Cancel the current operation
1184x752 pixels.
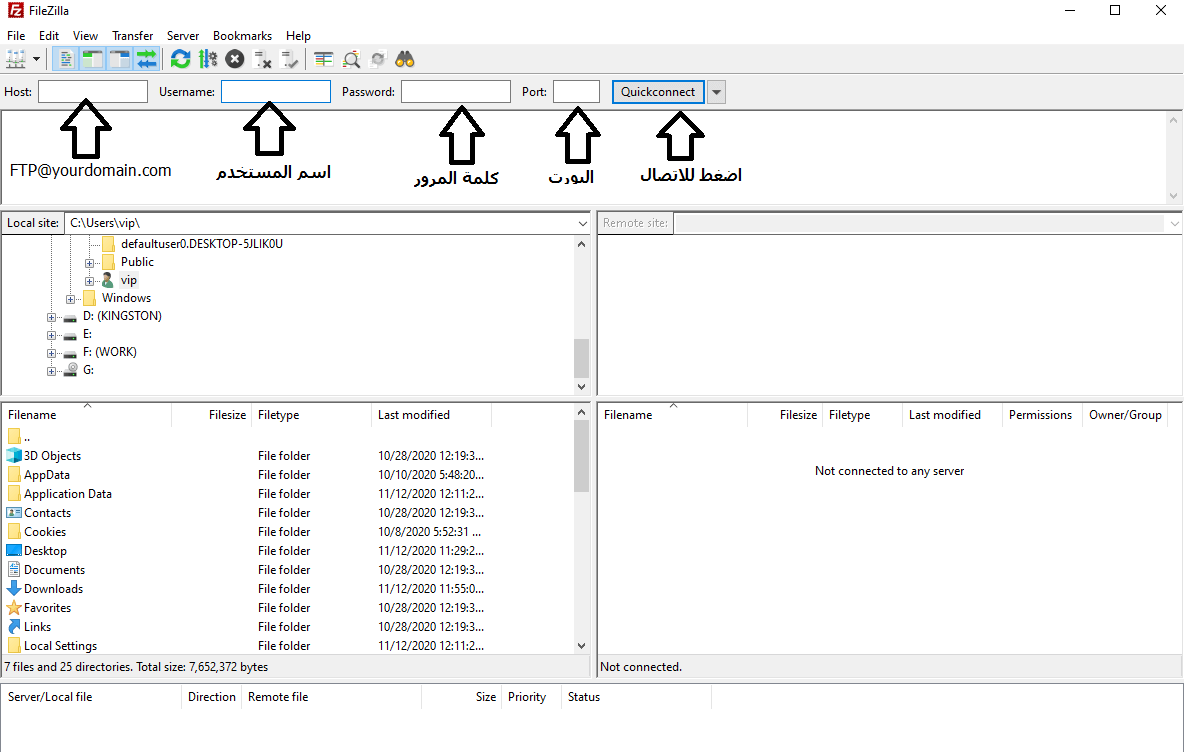[235, 59]
